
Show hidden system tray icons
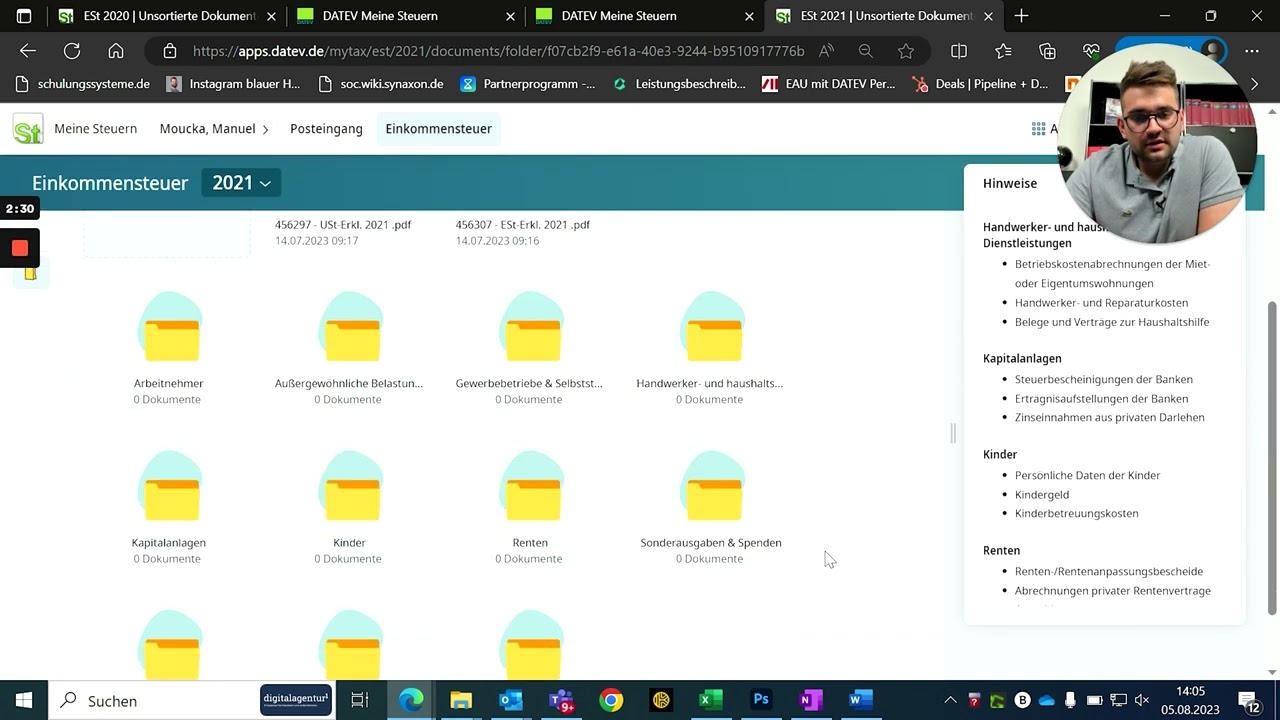pos(950,700)
